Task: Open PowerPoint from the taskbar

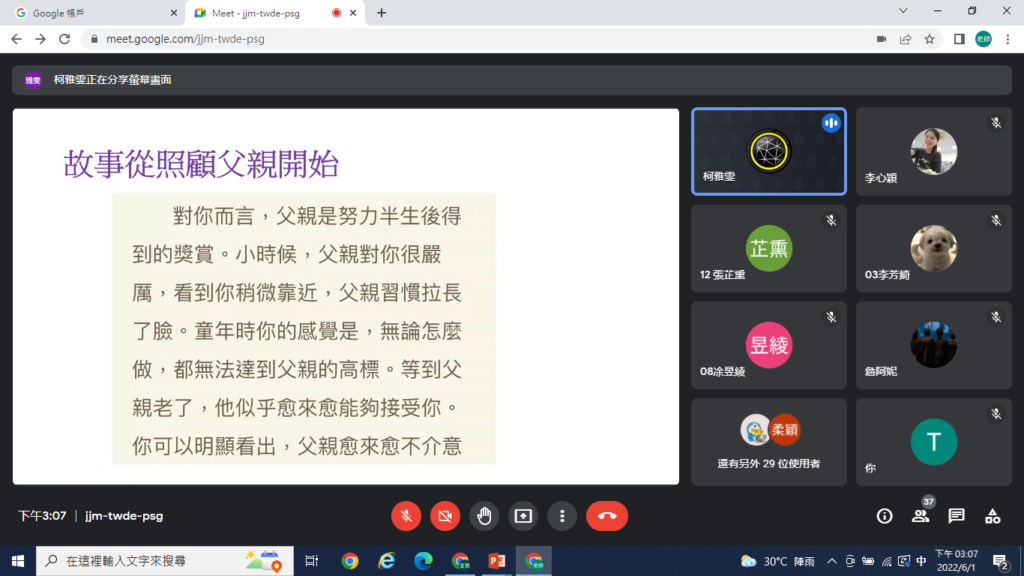Action: coord(497,561)
